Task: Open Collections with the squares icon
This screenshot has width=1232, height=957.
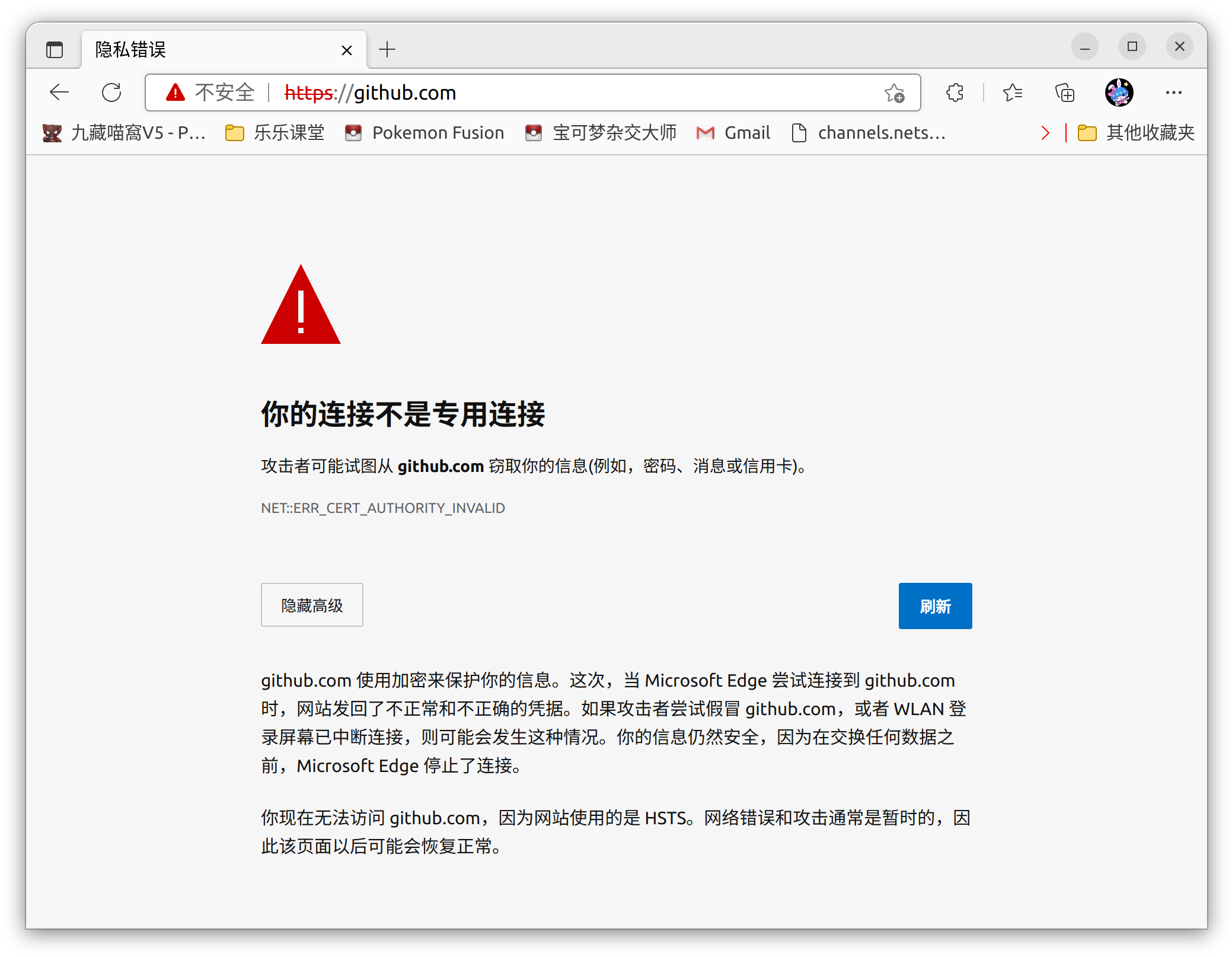Action: point(1063,92)
